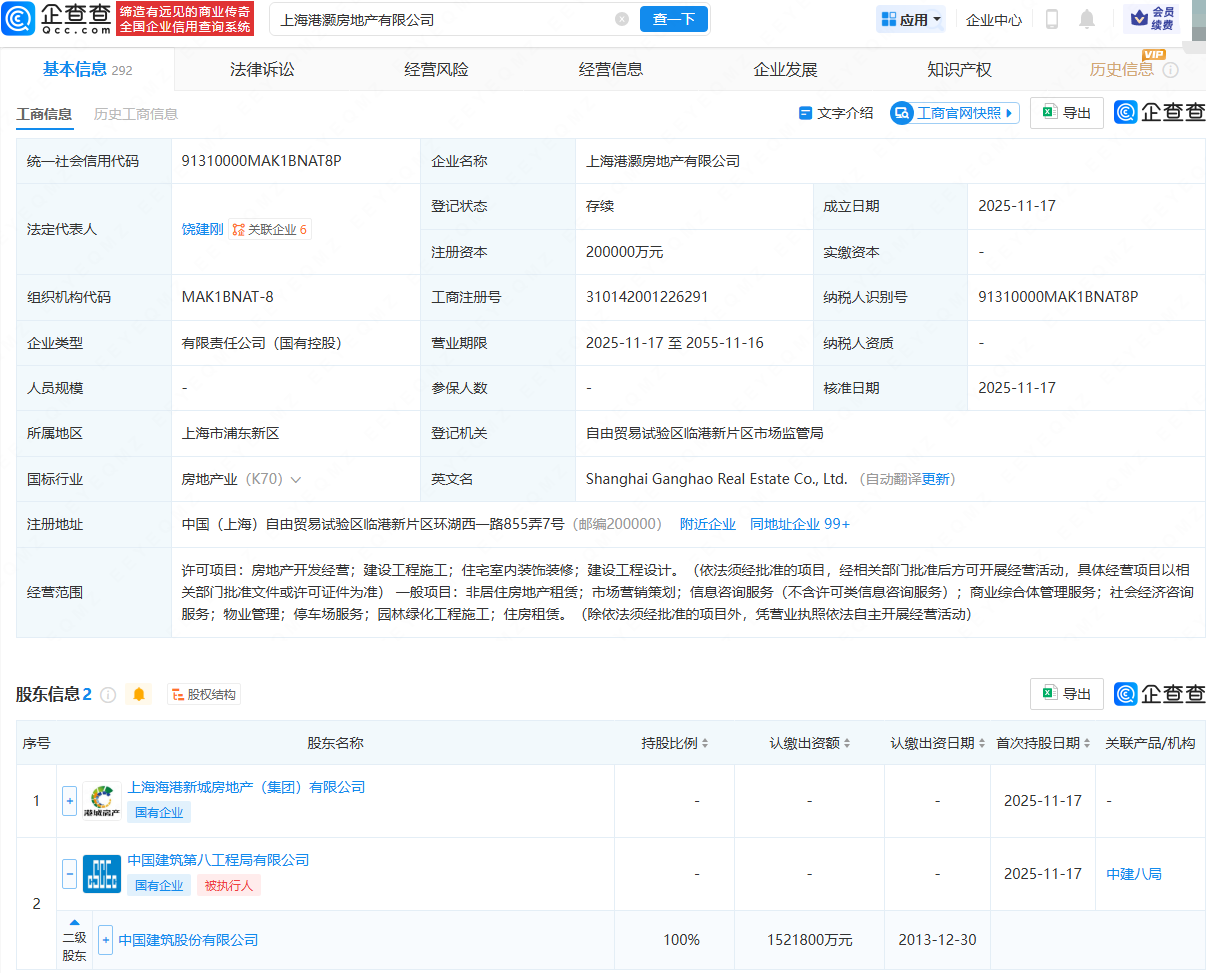The height and width of the screenshot is (973, 1206).
Task: Click the 查一下 search button
Action: 673,18
